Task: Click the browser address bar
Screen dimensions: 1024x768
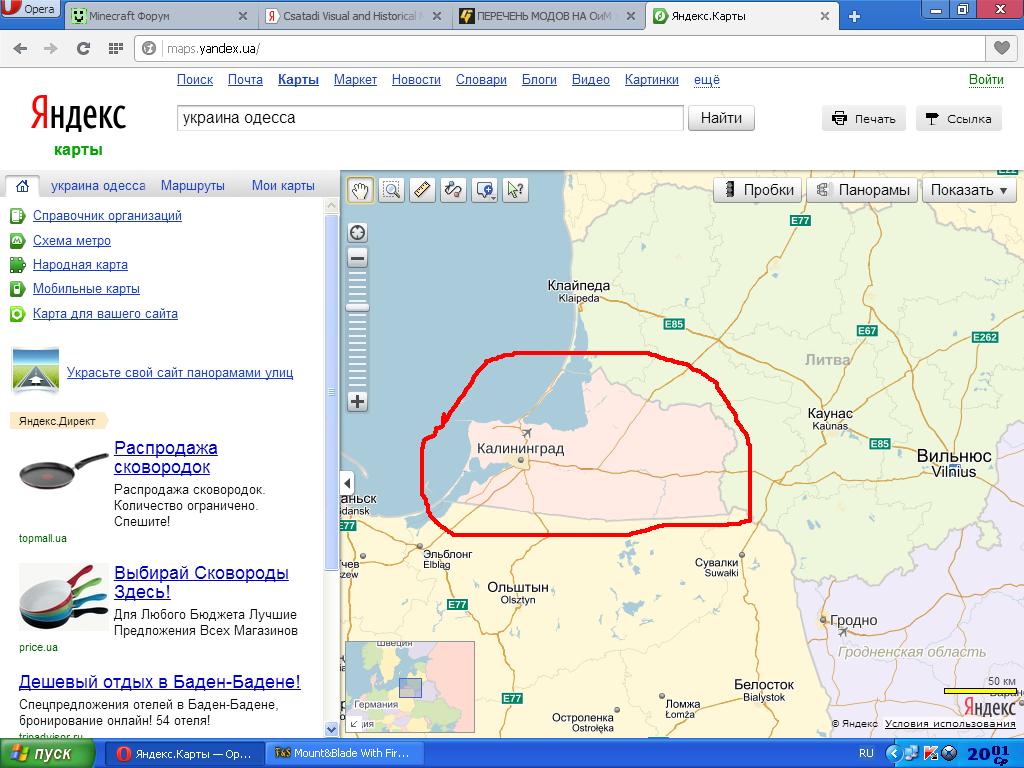Action: [x=560, y=48]
